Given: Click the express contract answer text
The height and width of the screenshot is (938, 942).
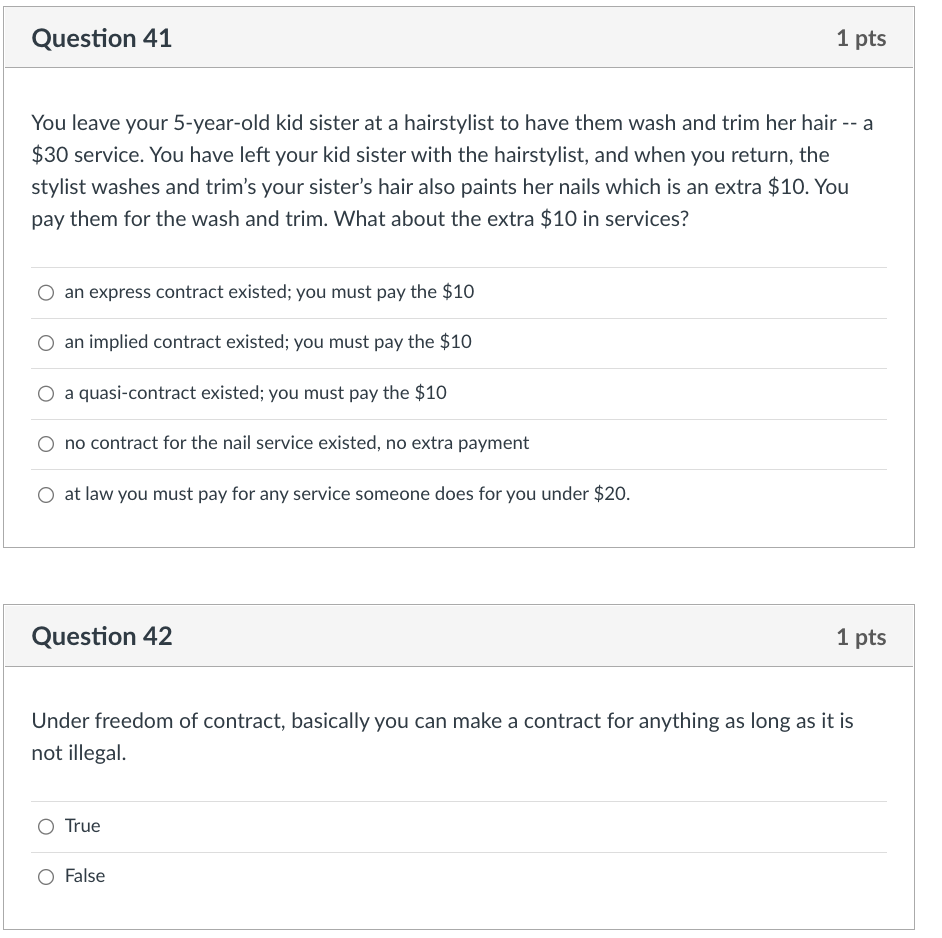Looking at the screenshot, I should tap(268, 292).
